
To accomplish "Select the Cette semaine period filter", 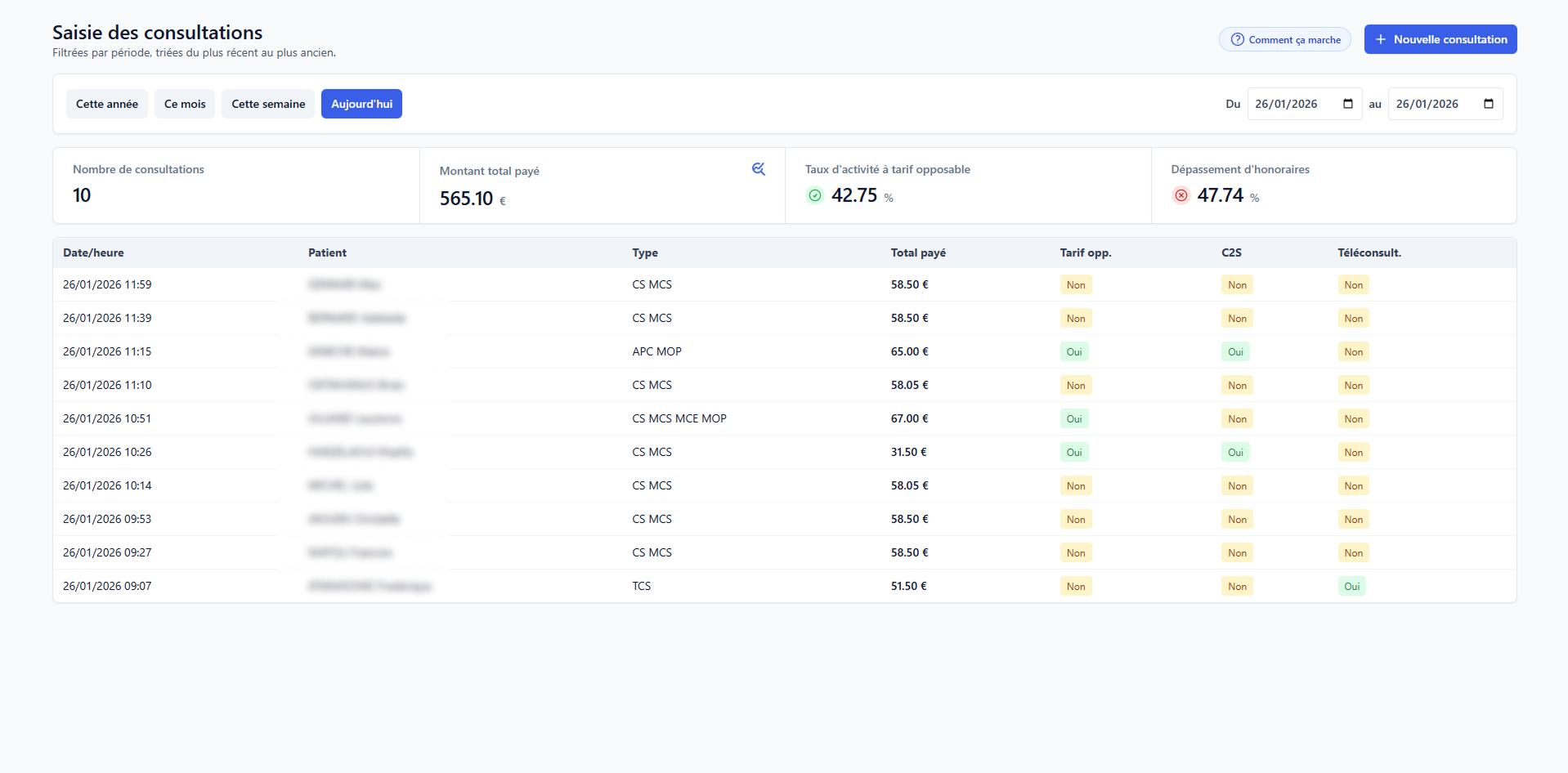I will [x=268, y=104].
